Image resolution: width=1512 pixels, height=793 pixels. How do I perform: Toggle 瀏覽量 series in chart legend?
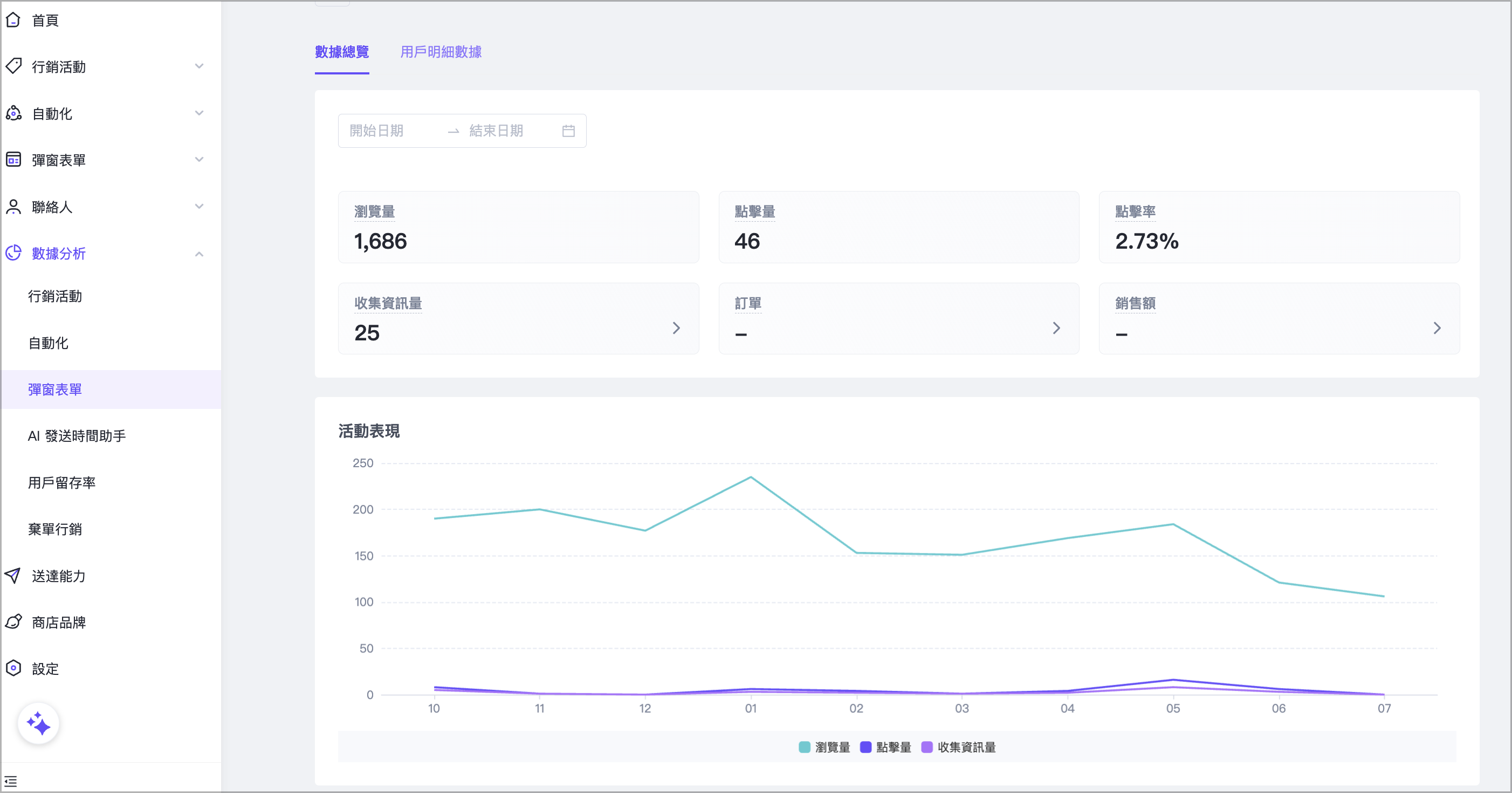(824, 747)
